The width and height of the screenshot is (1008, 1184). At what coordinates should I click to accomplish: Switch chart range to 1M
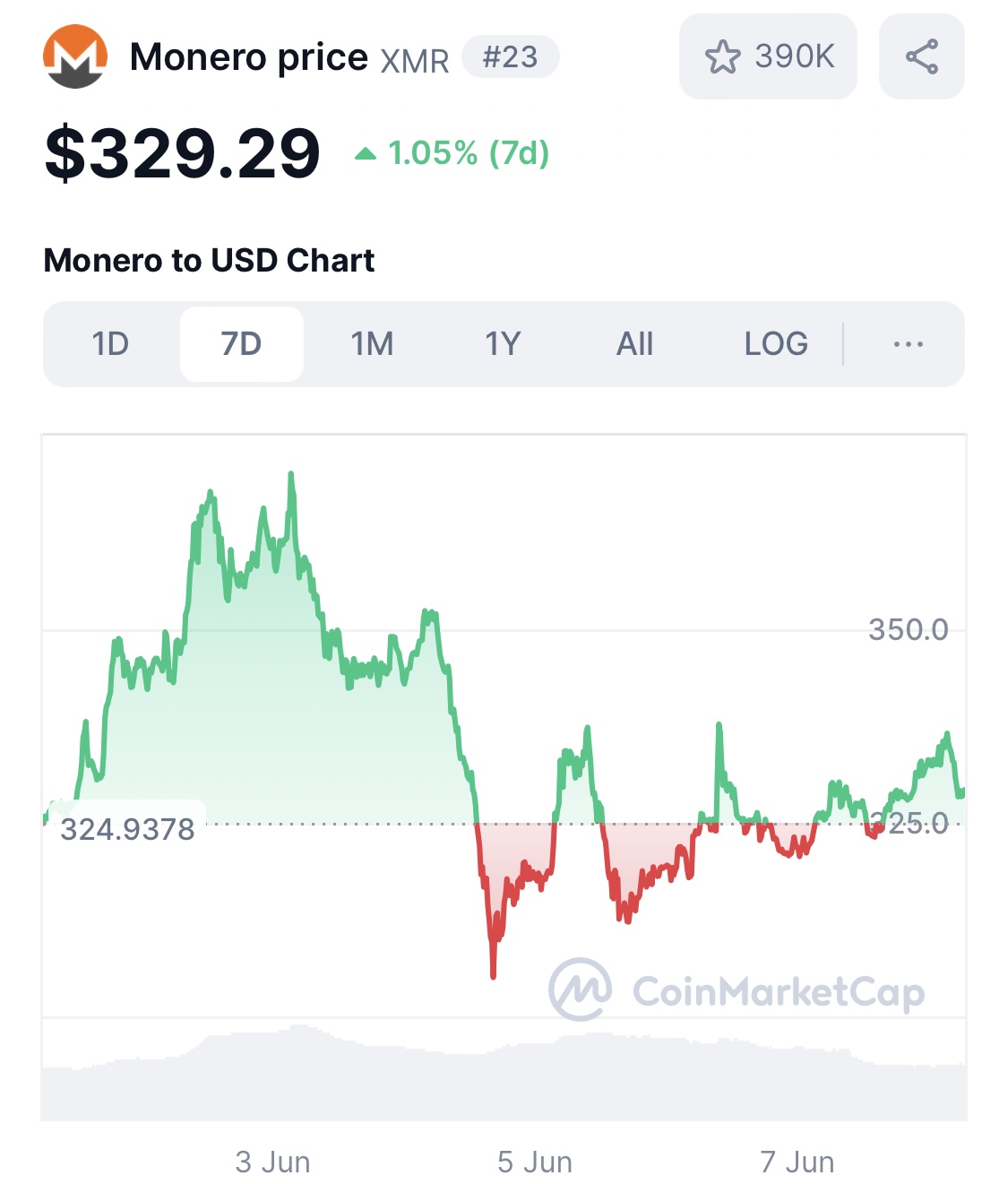pyautogui.click(x=373, y=344)
